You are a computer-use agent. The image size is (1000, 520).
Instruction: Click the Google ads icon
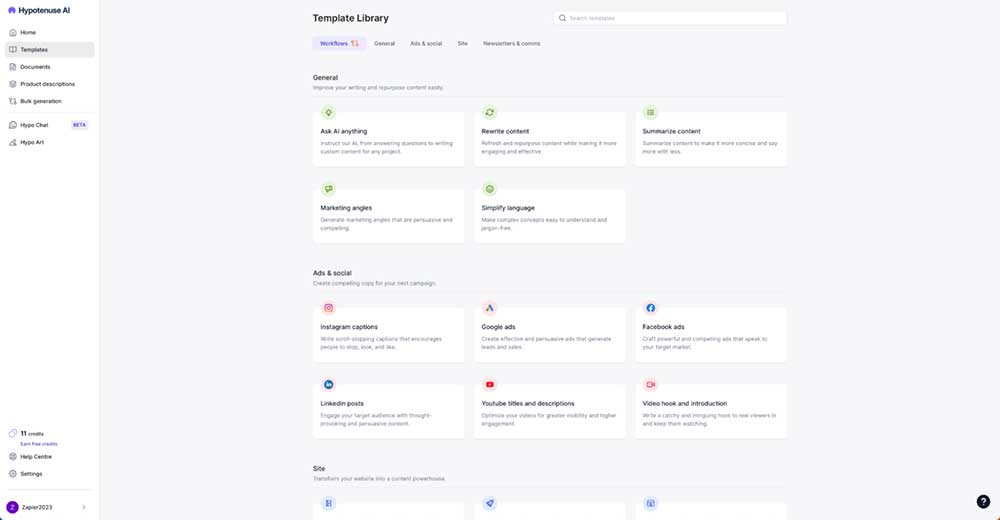pyautogui.click(x=489, y=308)
